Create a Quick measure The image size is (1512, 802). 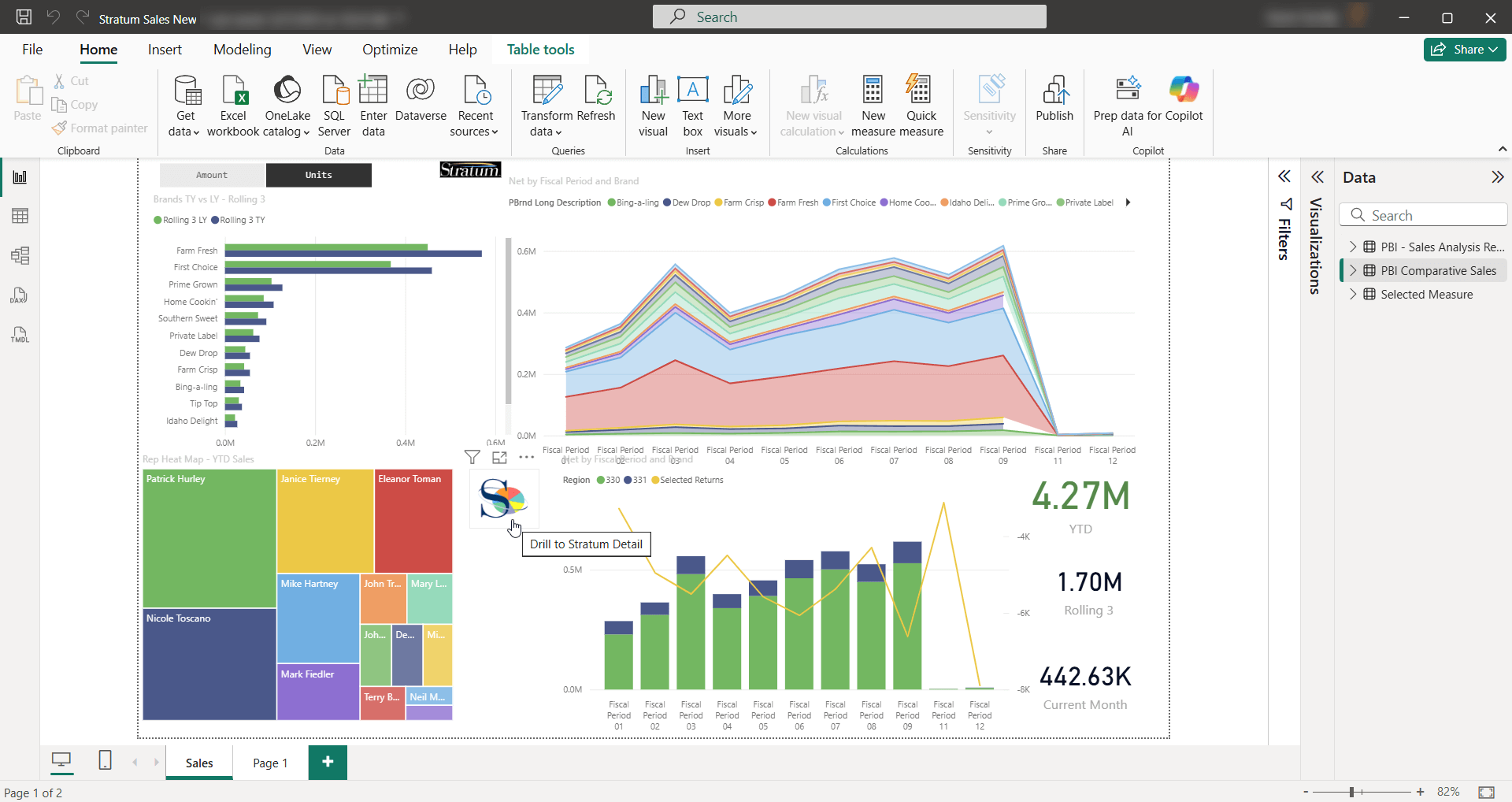point(921,106)
